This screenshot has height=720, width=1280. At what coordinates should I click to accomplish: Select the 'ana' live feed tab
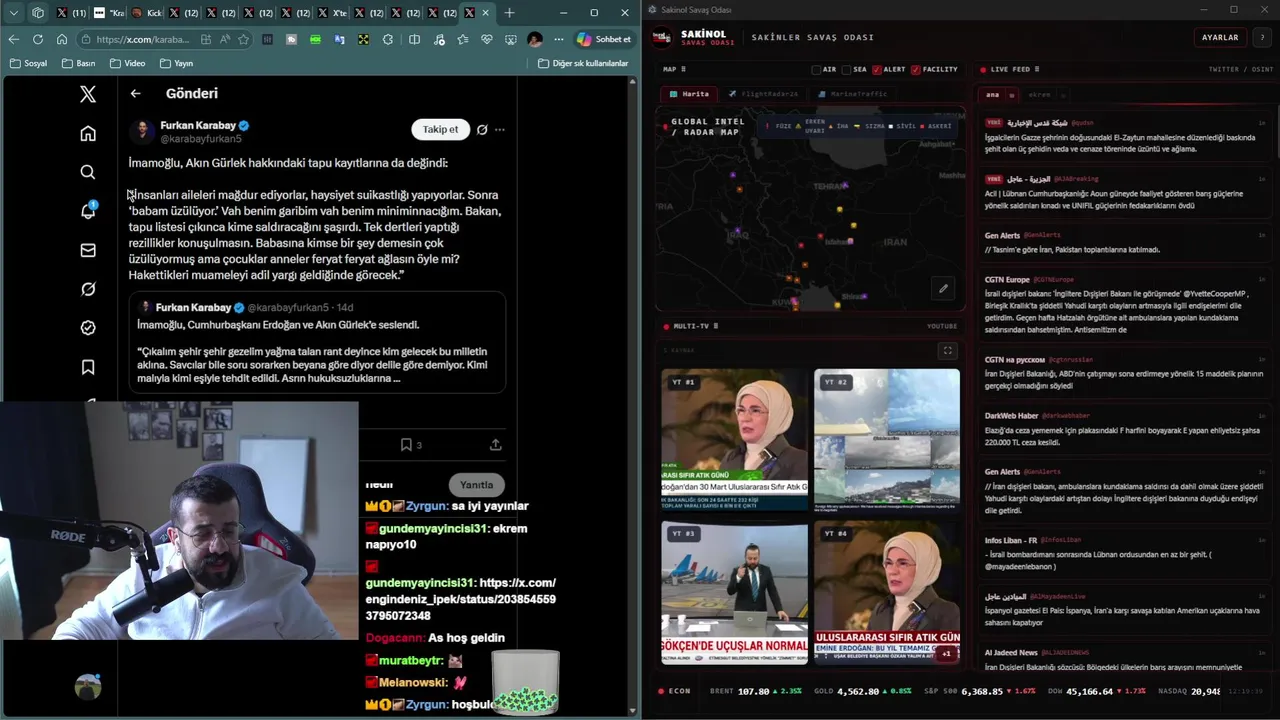tap(997, 94)
